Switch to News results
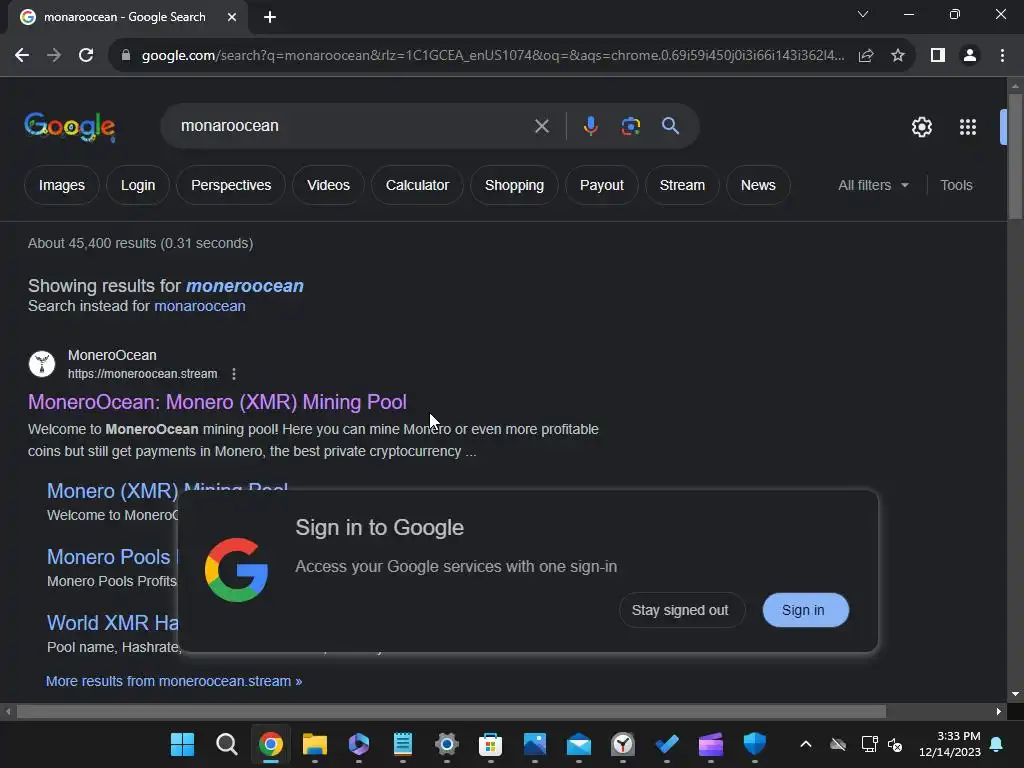Viewport: 1024px width, 768px height. (758, 185)
